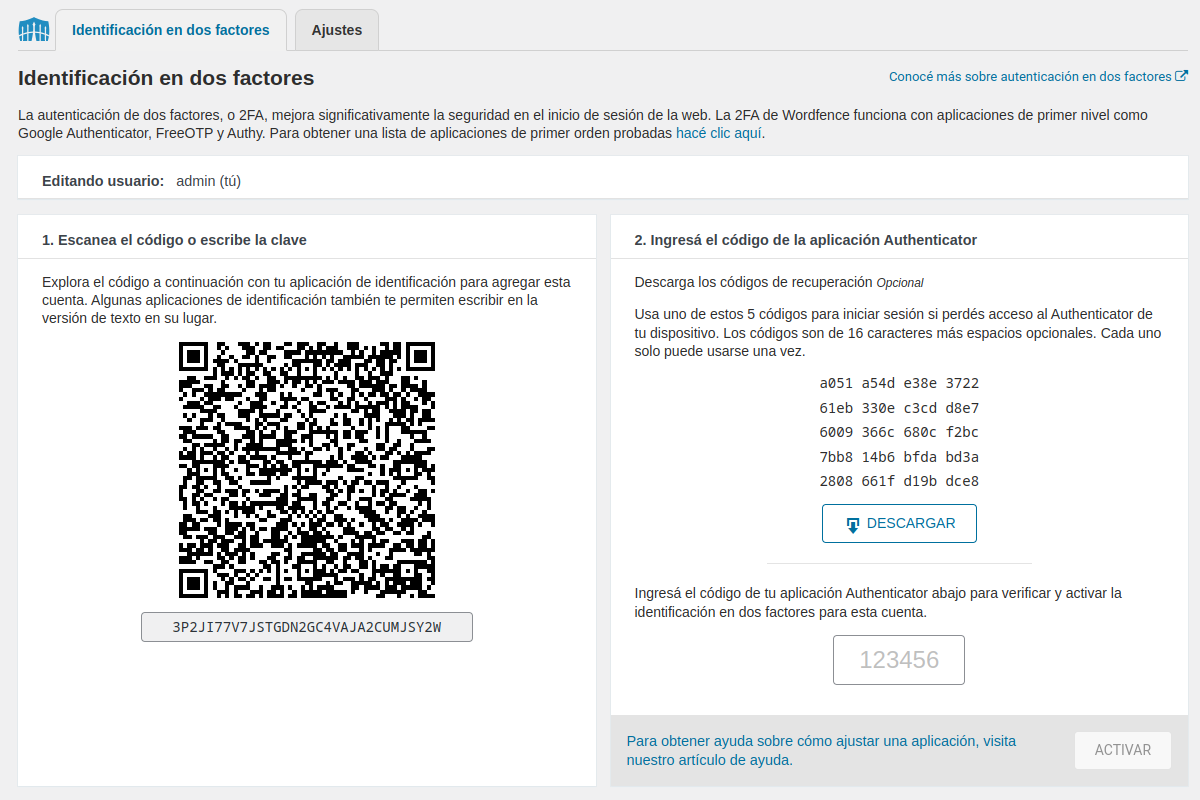The height and width of the screenshot is (800, 1200).
Task: Click heading '1. Escanea el código o escribe la clave'
Action: click(x=174, y=240)
